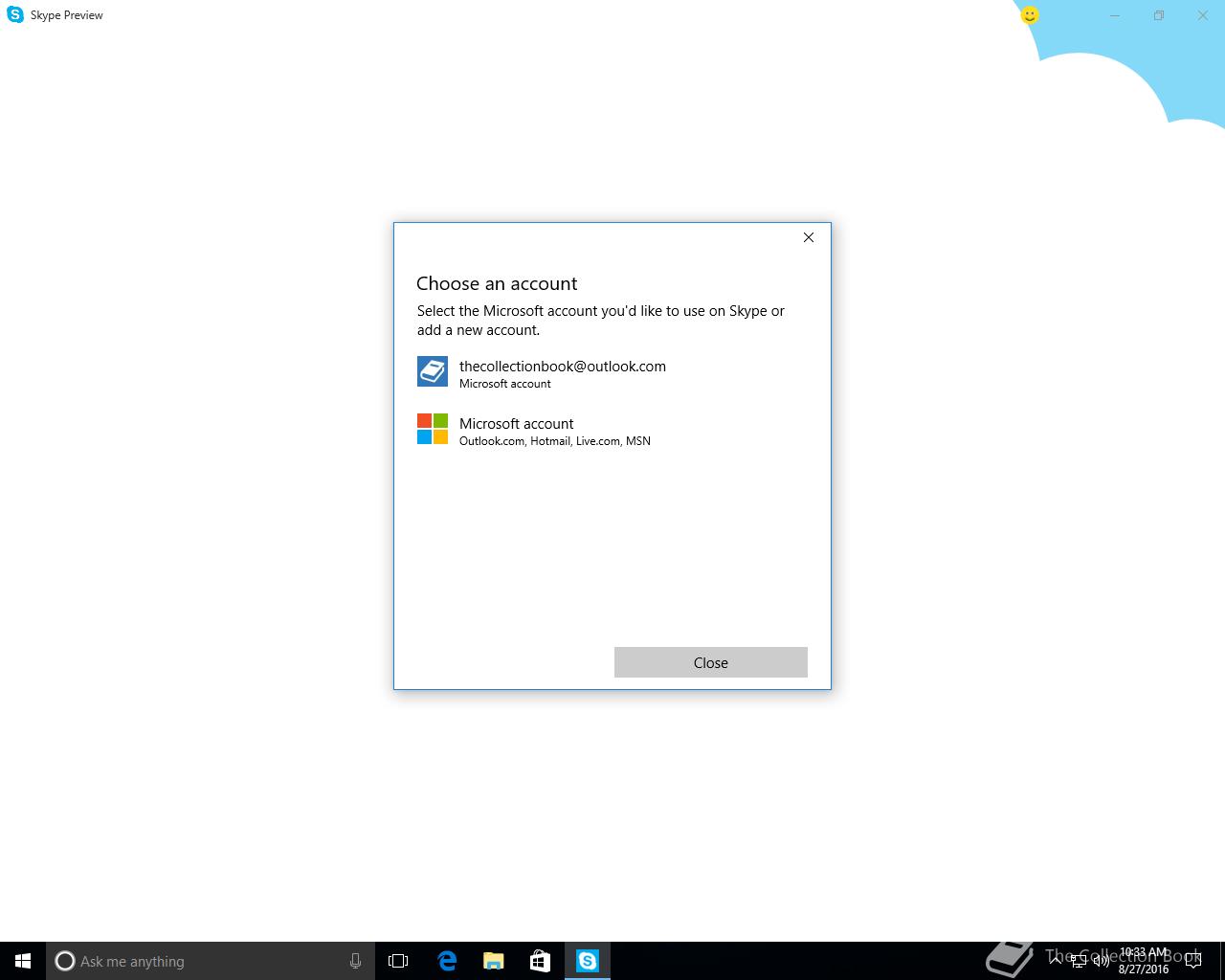Minimize the Skype Preview window
Viewport: 1225px width, 980px height.
[1115, 15]
